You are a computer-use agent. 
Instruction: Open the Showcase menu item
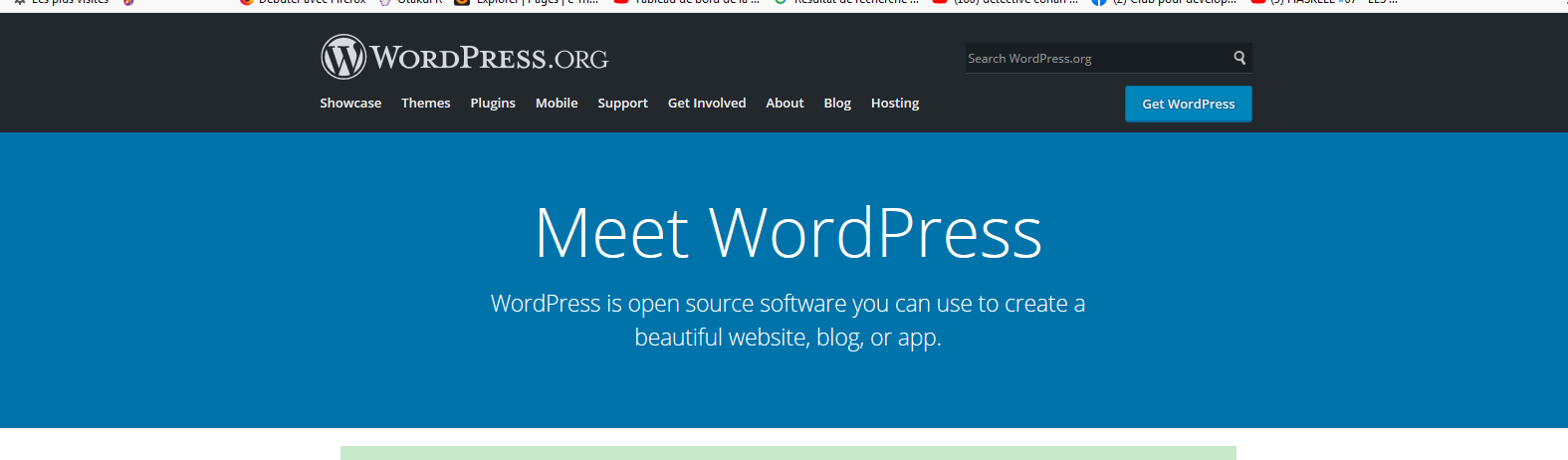pyautogui.click(x=350, y=103)
